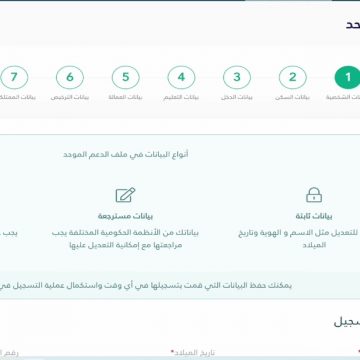
Task: Open step 6 circle in the stepper
Action: (x=70, y=77)
